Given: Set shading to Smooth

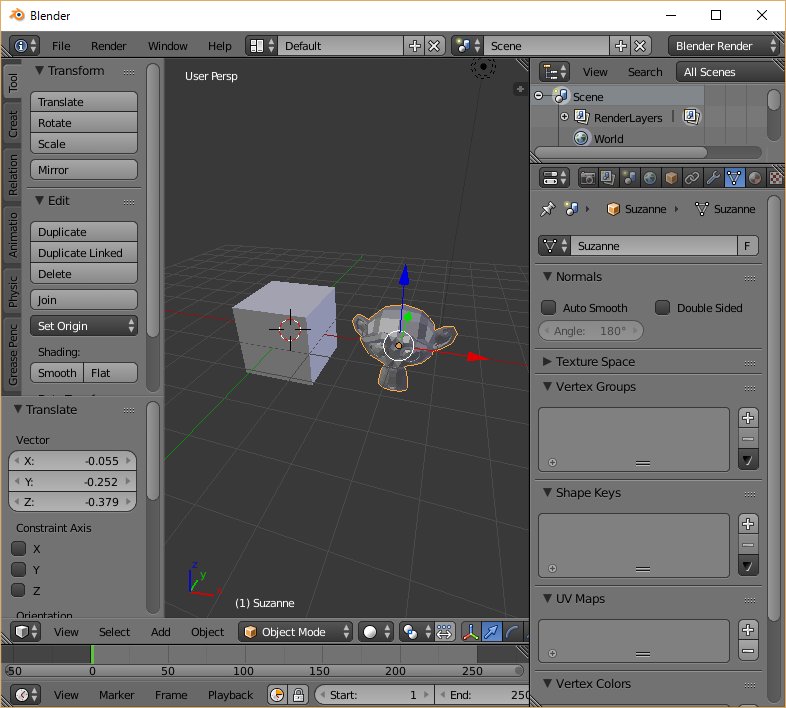Looking at the screenshot, I should pos(57,373).
